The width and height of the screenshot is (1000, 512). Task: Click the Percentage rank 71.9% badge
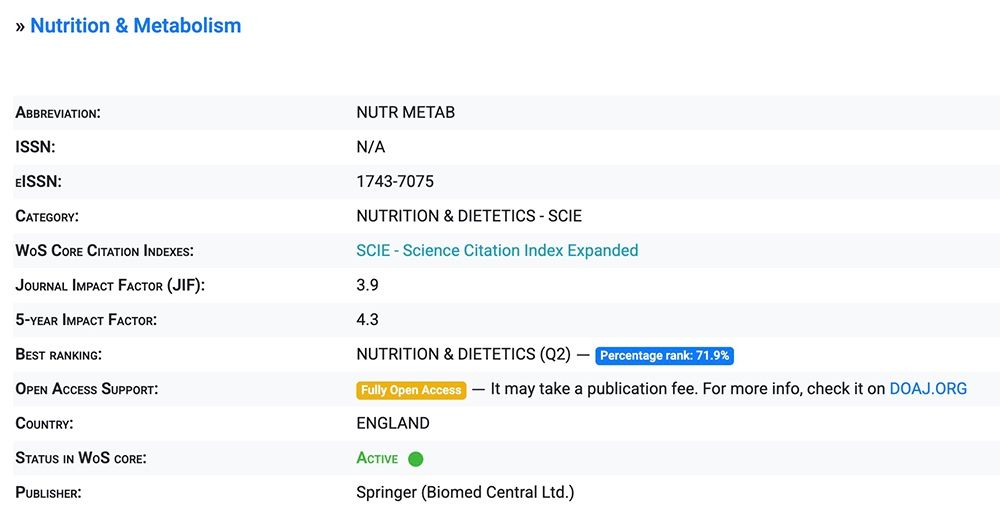tap(665, 356)
